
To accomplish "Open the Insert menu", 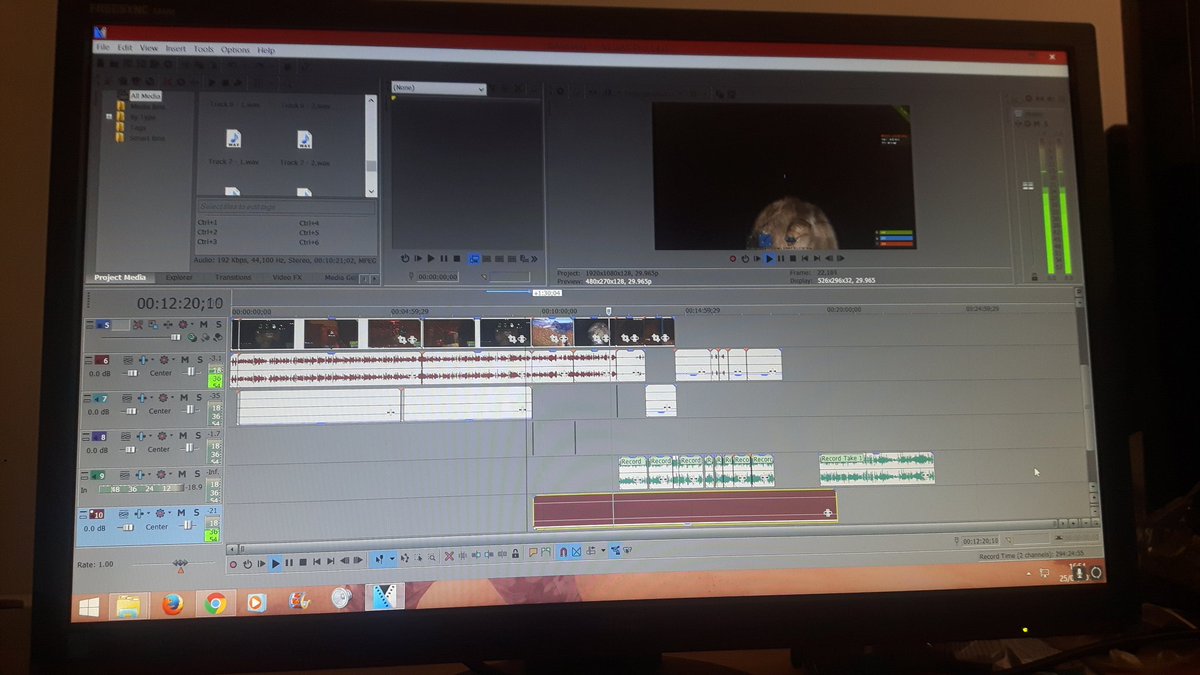I will (x=176, y=49).
